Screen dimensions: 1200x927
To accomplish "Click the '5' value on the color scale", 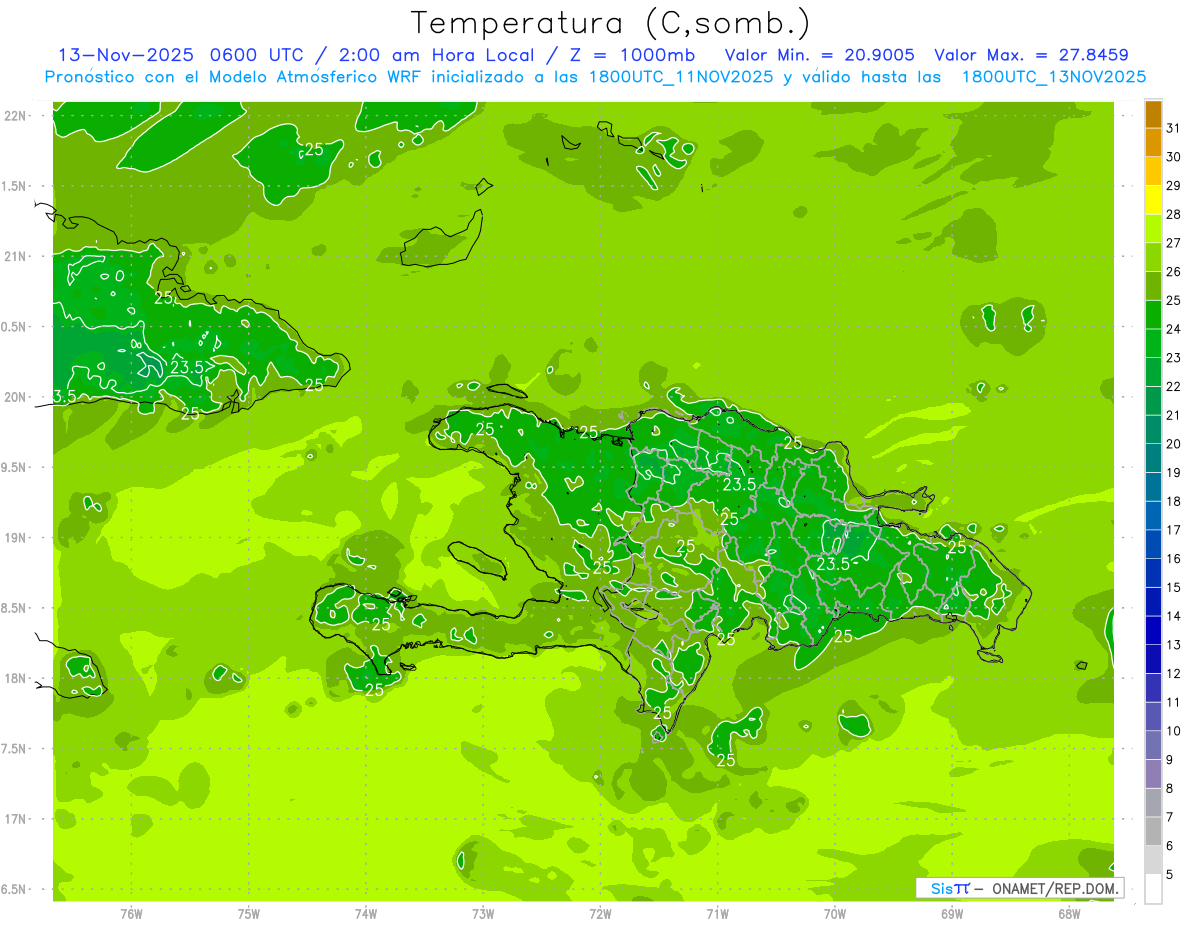I will coord(1170,875).
